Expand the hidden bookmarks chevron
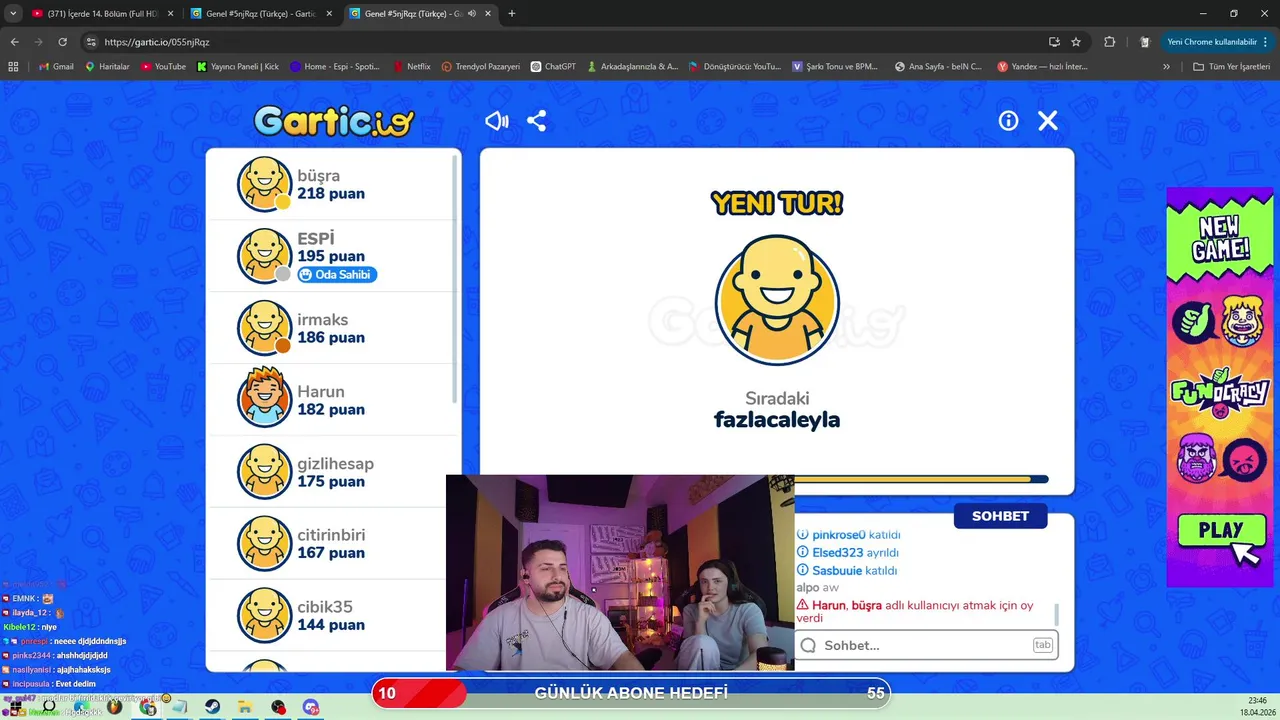The image size is (1280, 720). [x=1166, y=67]
